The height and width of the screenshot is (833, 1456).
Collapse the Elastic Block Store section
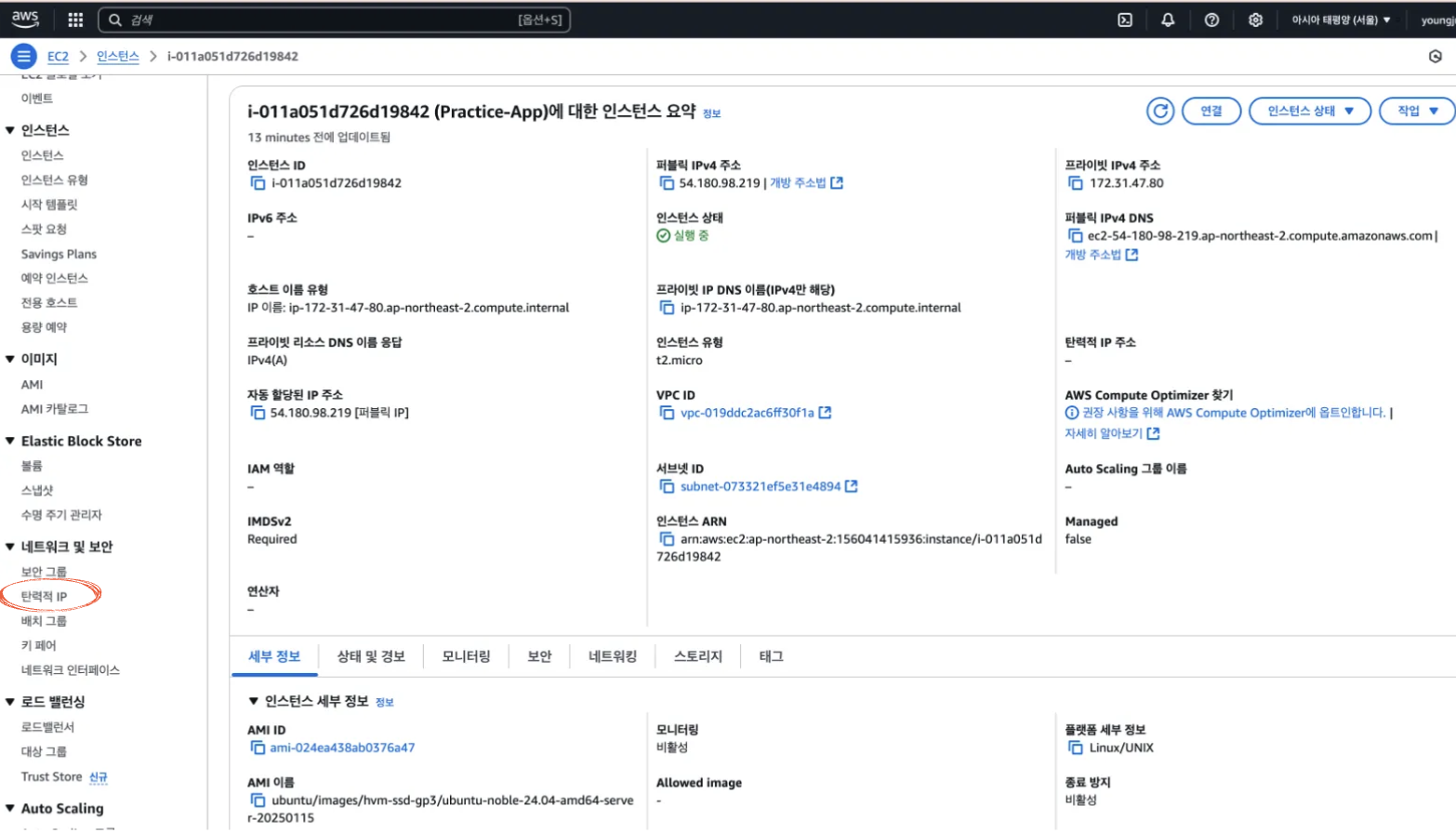[10, 442]
